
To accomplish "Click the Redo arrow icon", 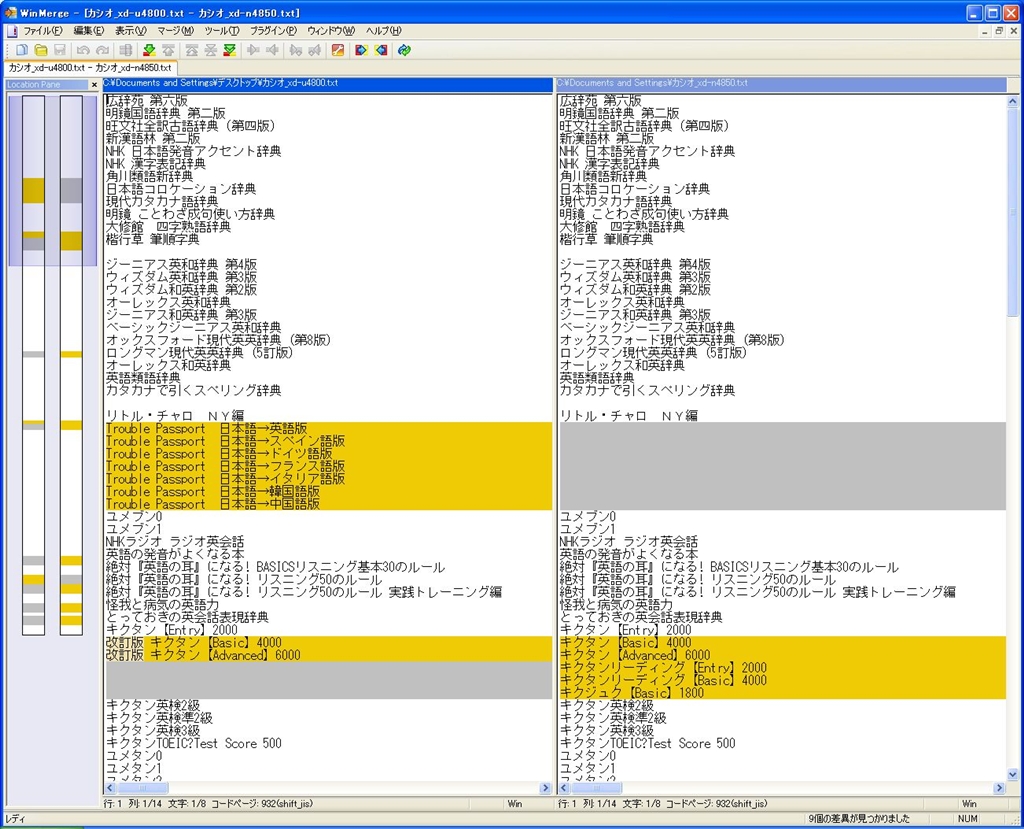I will point(103,50).
